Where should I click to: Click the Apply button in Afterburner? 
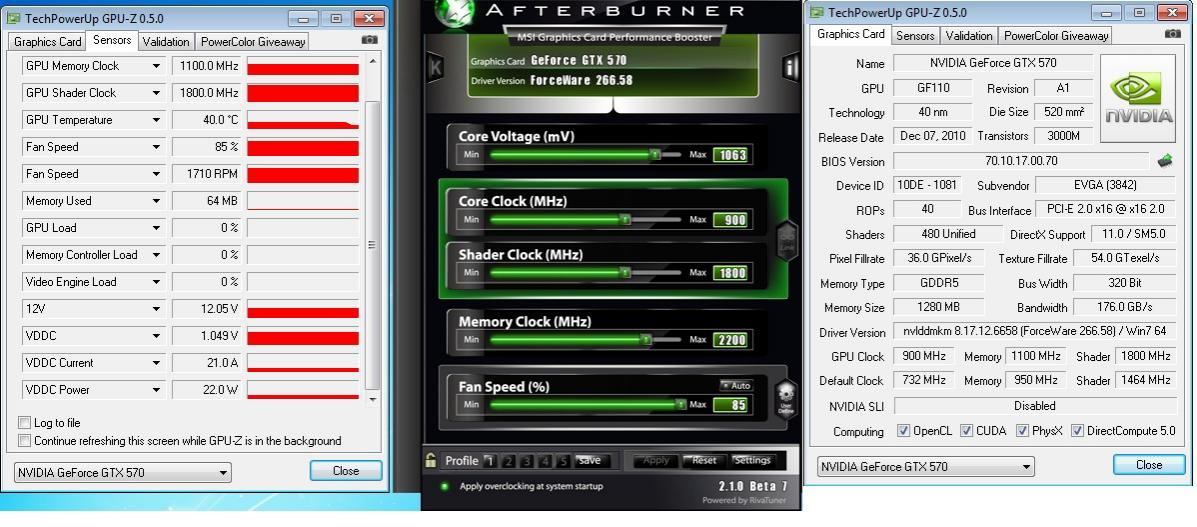tap(656, 461)
